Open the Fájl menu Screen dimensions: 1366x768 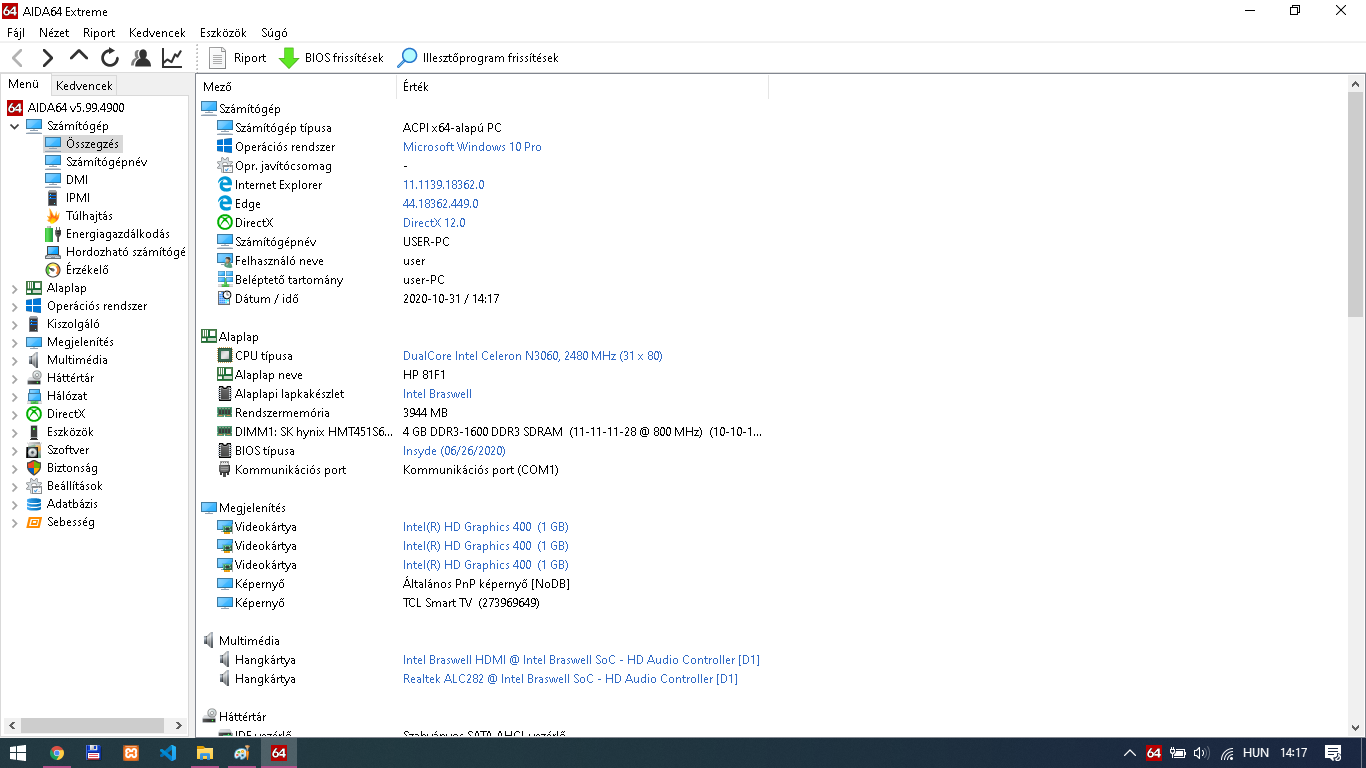16,33
